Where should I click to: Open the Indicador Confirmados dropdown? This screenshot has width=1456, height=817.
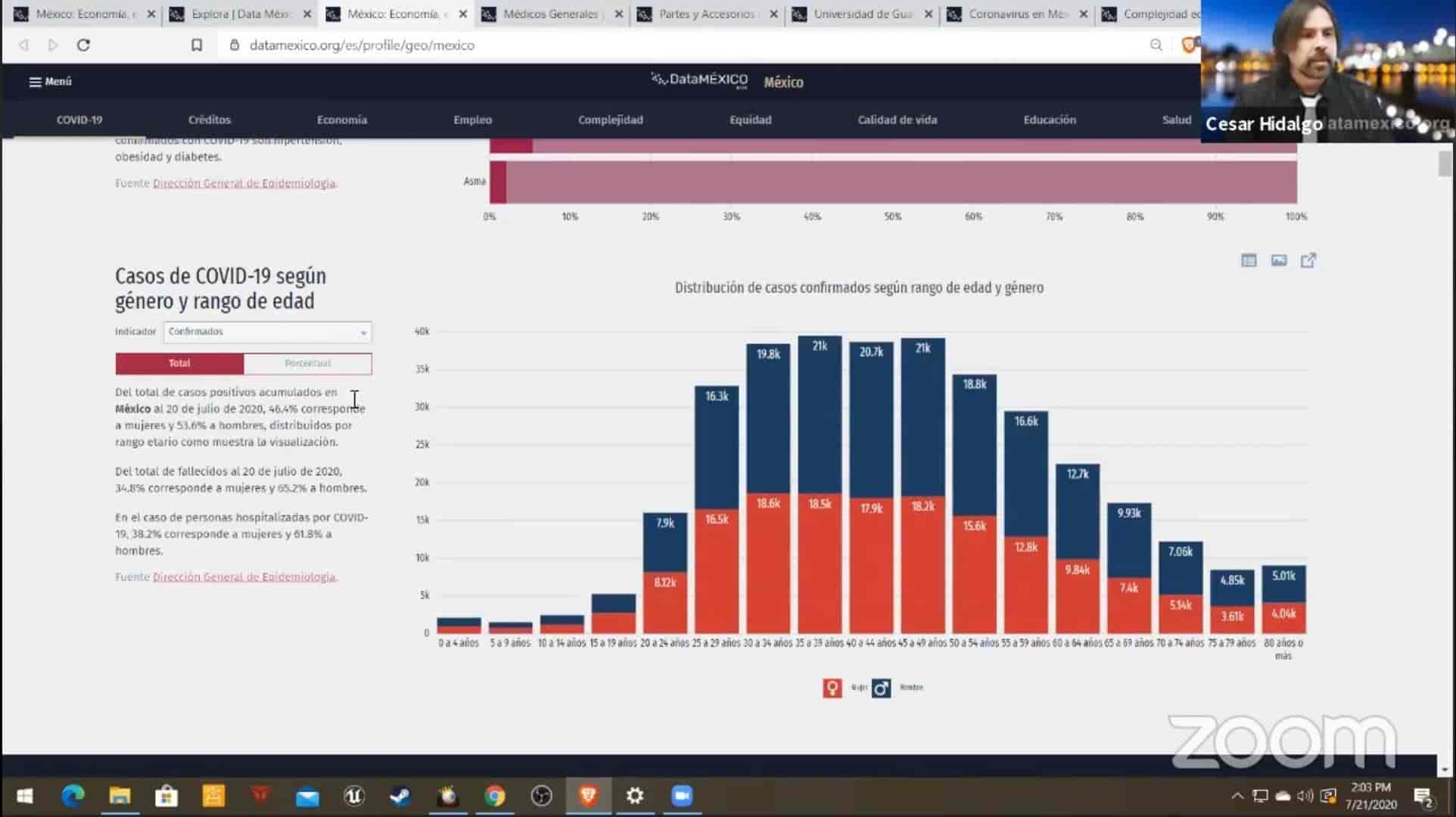click(x=267, y=332)
